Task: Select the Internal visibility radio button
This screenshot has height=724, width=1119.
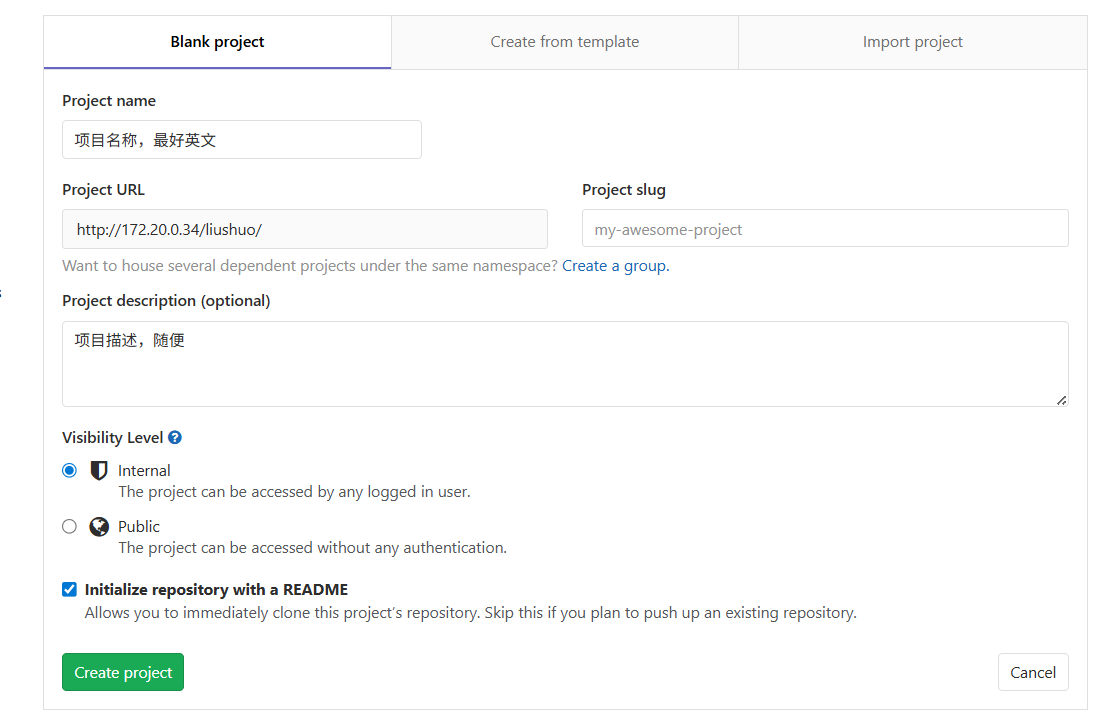Action: (69, 470)
